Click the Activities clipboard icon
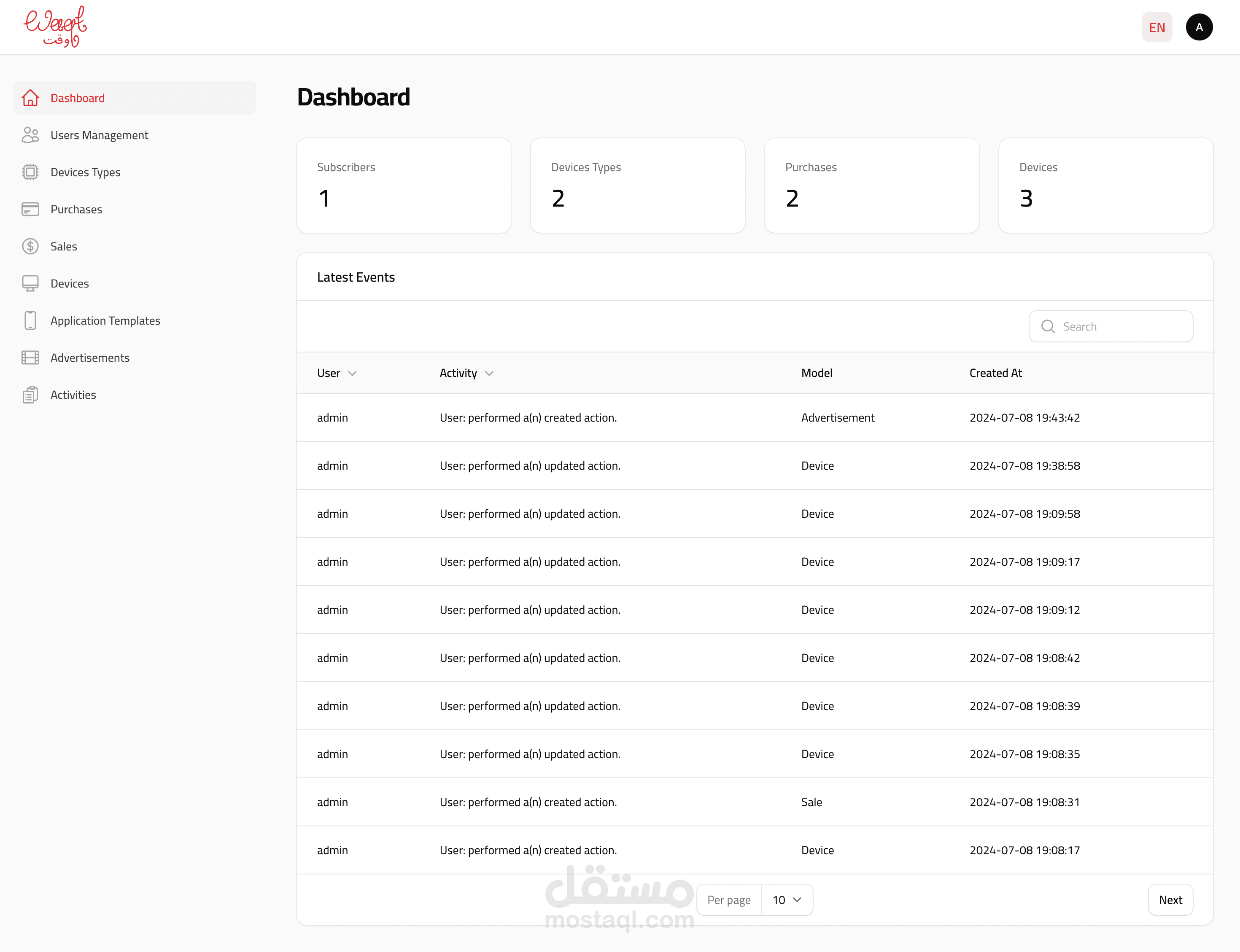 click(30, 395)
